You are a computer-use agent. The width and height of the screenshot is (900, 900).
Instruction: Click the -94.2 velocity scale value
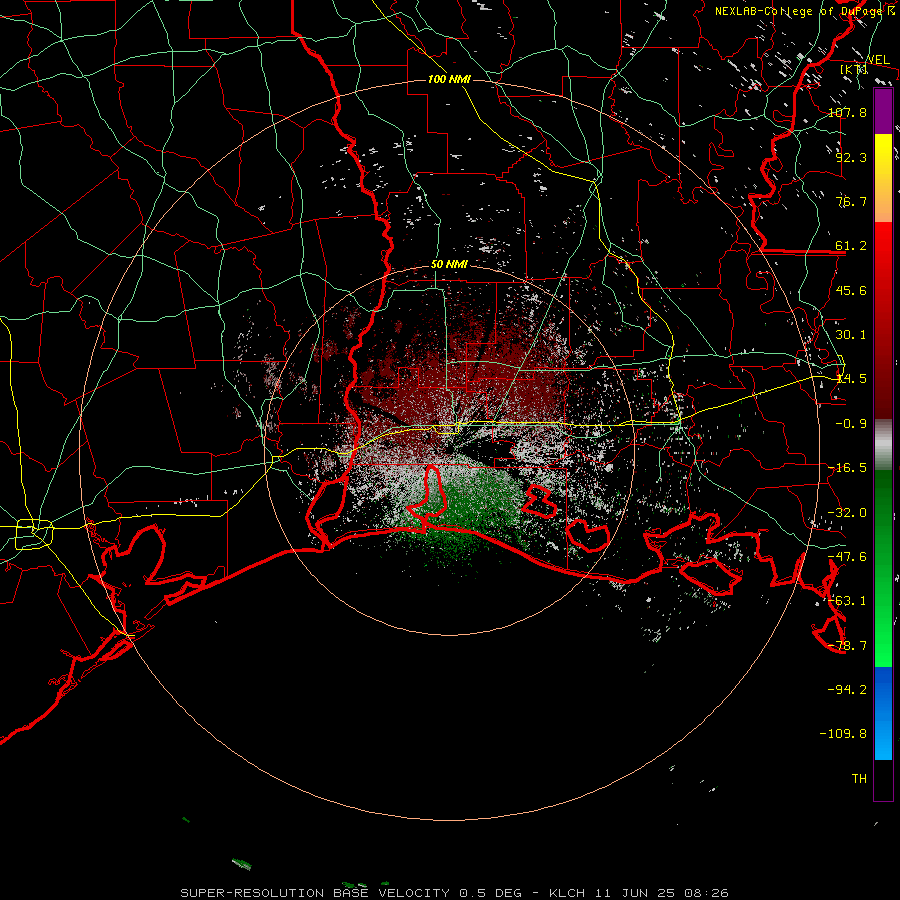pyautogui.click(x=847, y=689)
